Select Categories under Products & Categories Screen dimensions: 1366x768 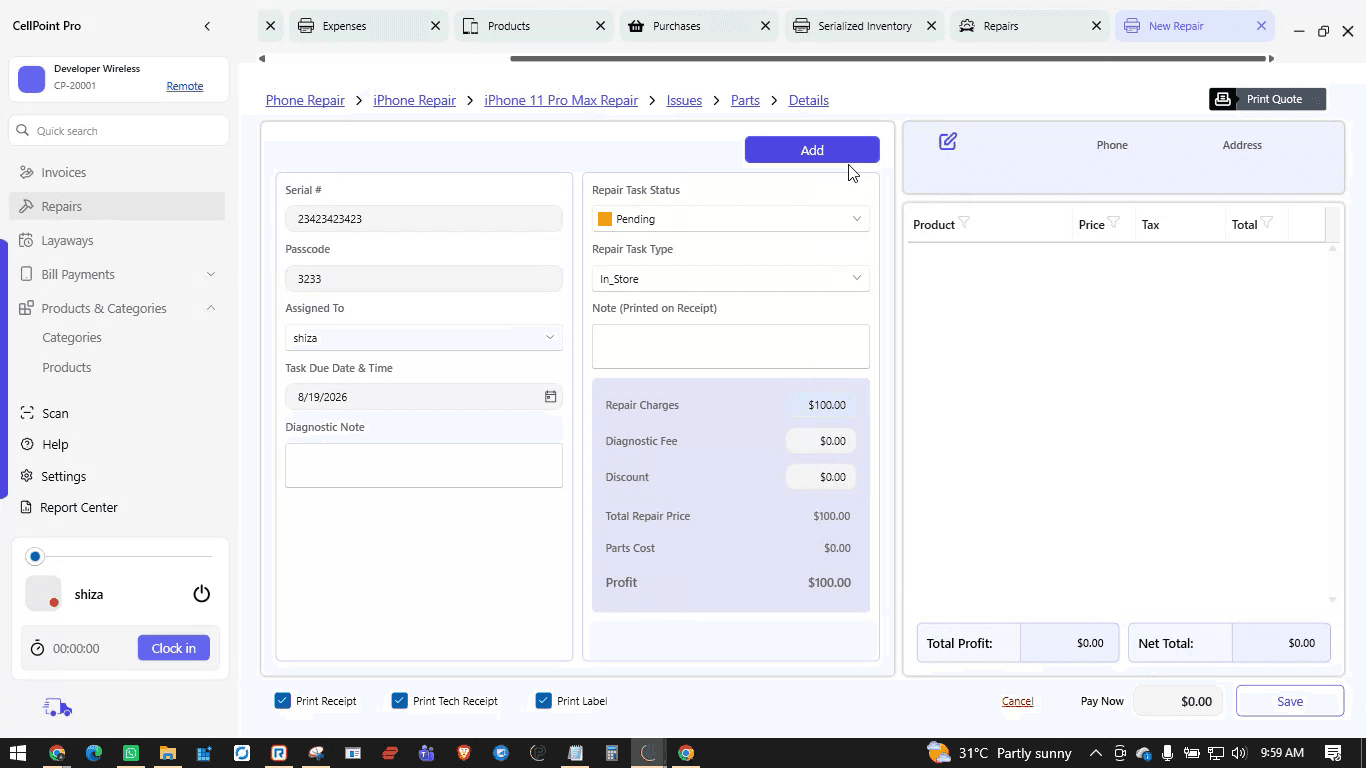pyautogui.click(x=72, y=338)
